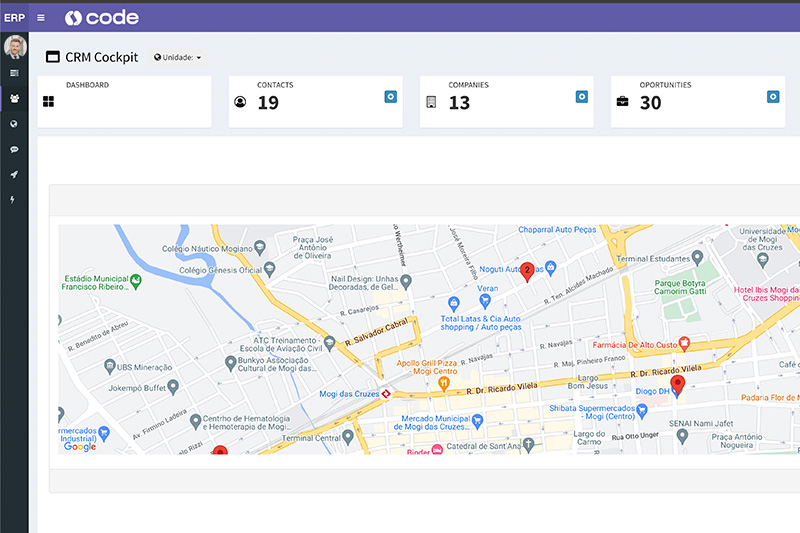800x533 pixels.
Task: Click the blue button on Companies card
Action: [x=581, y=96]
